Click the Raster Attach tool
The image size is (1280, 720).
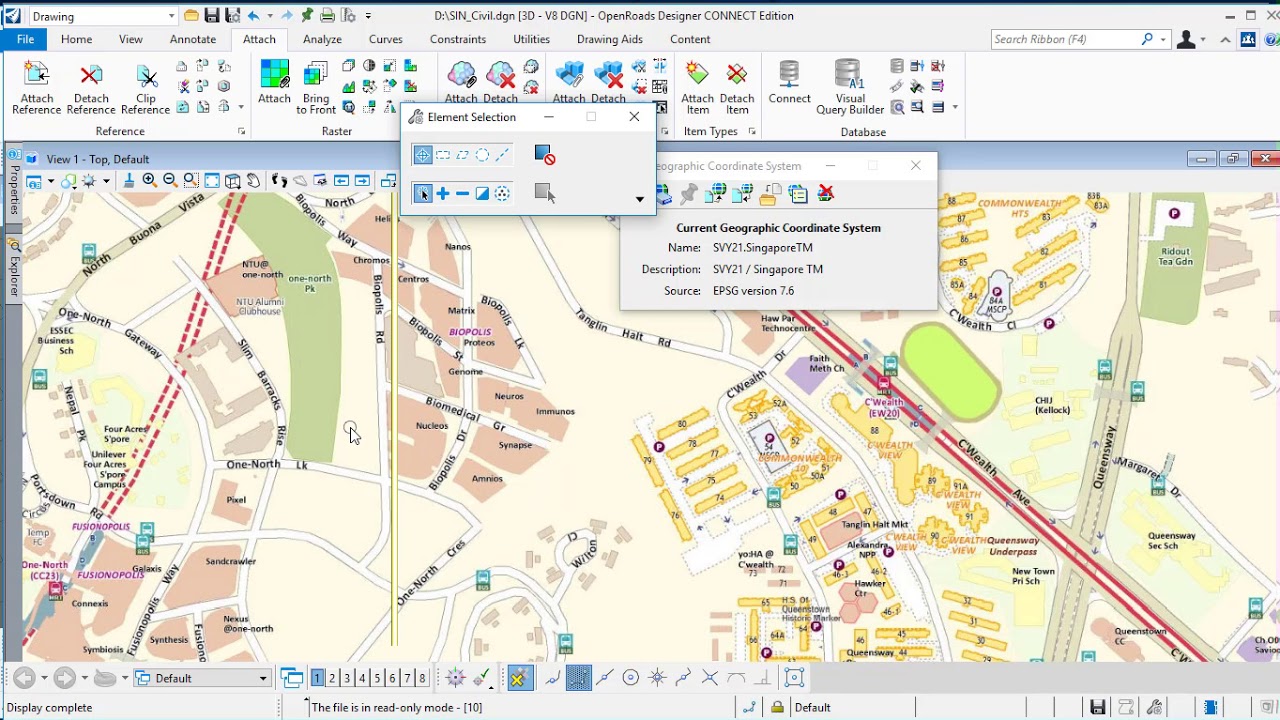tap(274, 82)
